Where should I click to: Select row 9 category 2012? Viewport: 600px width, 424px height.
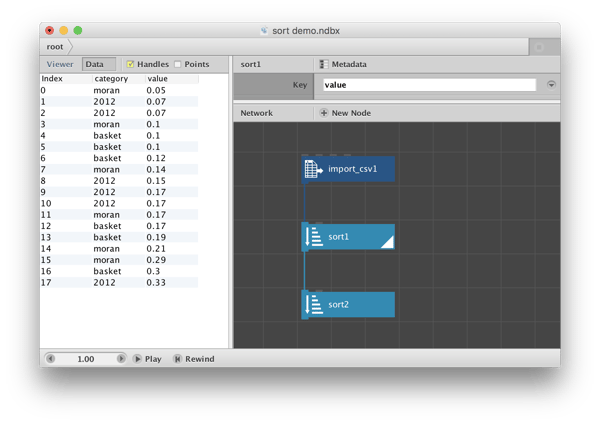click(x=104, y=192)
